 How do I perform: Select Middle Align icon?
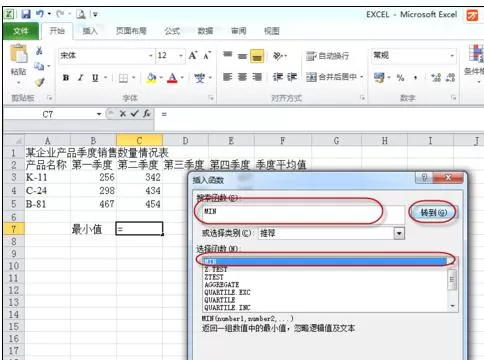pyautogui.click(x=242, y=56)
